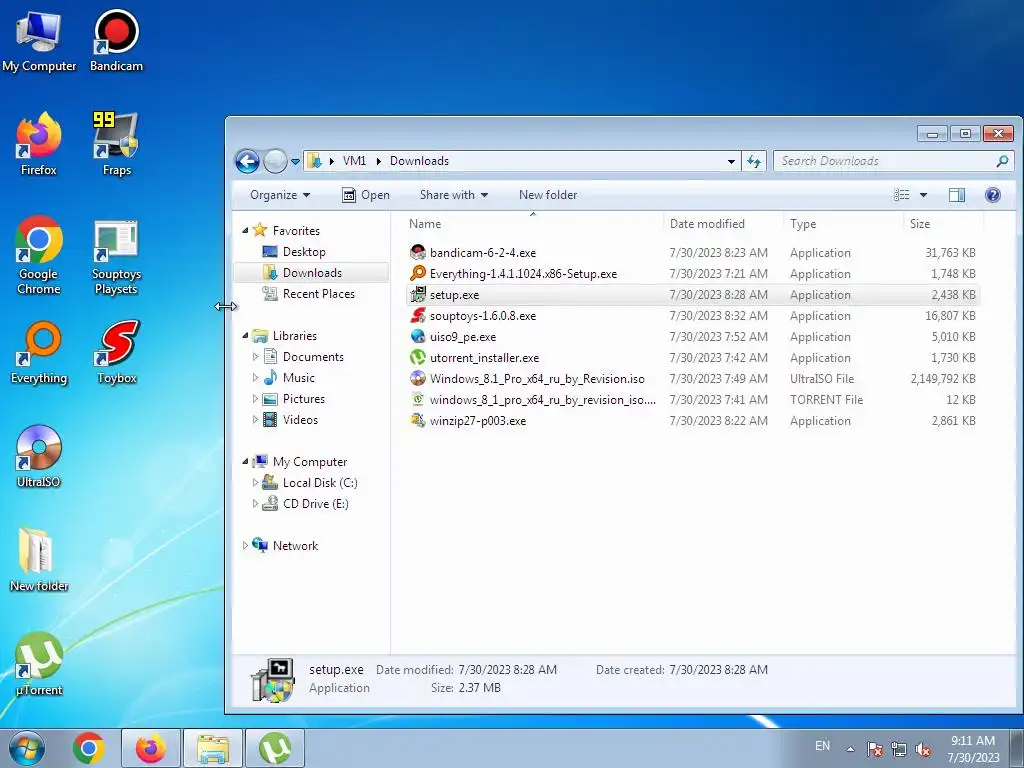Image resolution: width=1024 pixels, height=768 pixels.
Task: Select the Bandicam desktop shortcut
Action: (116, 41)
